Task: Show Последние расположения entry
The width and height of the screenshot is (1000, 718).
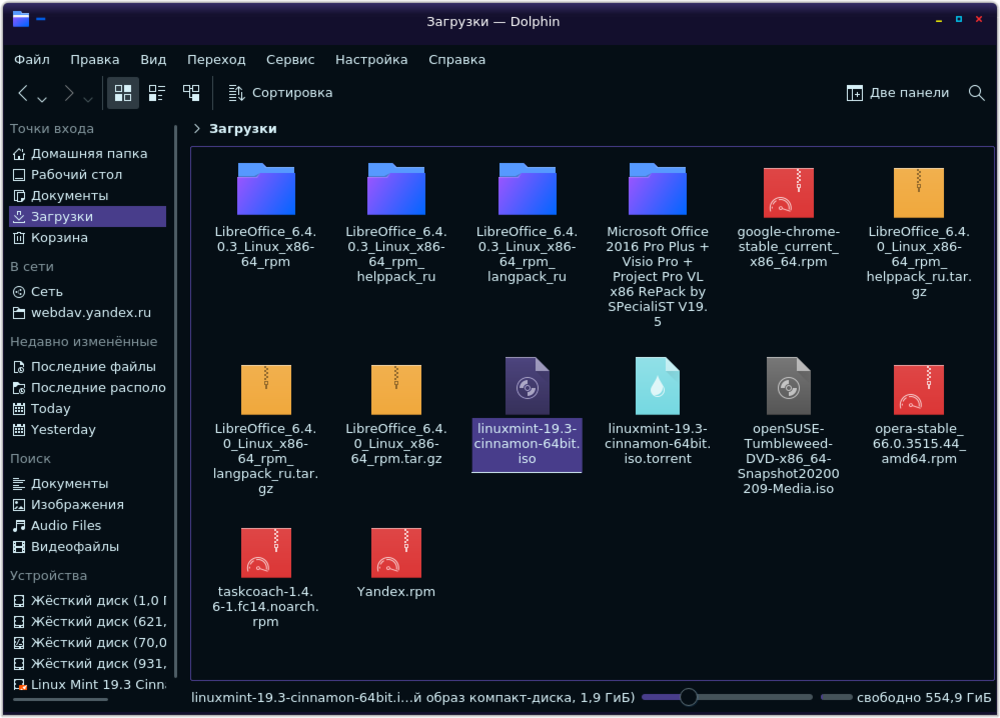Action: [x=88, y=388]
